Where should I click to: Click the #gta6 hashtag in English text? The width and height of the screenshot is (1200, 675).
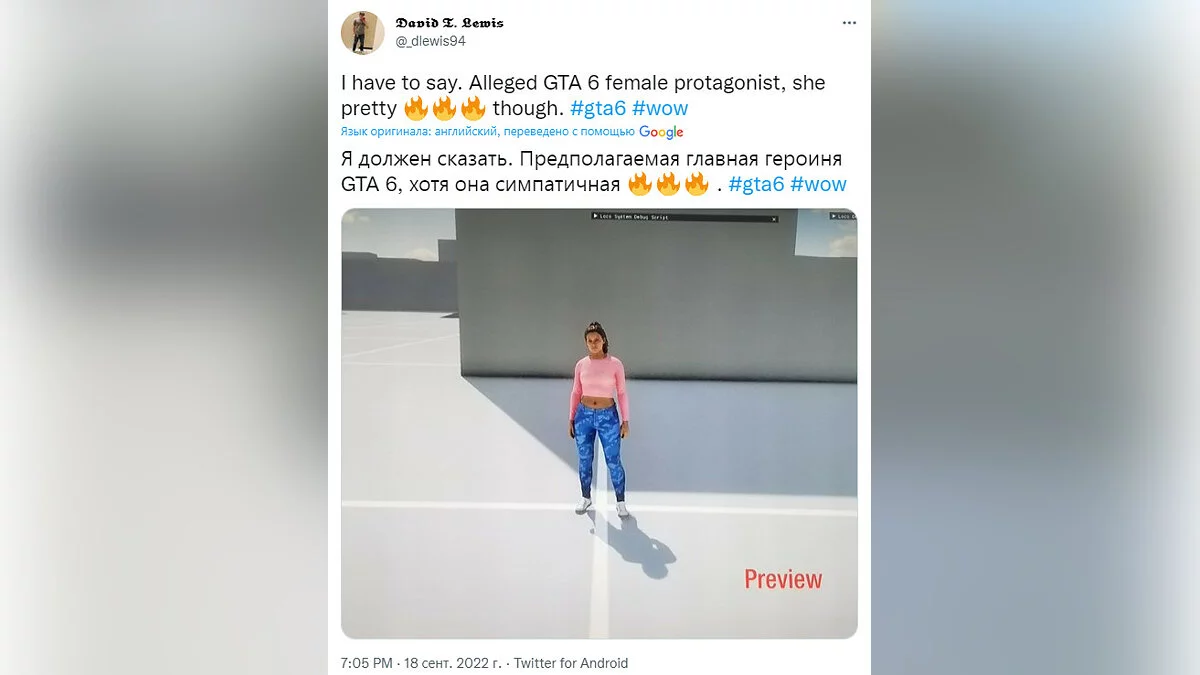click(x=597, y=108)
